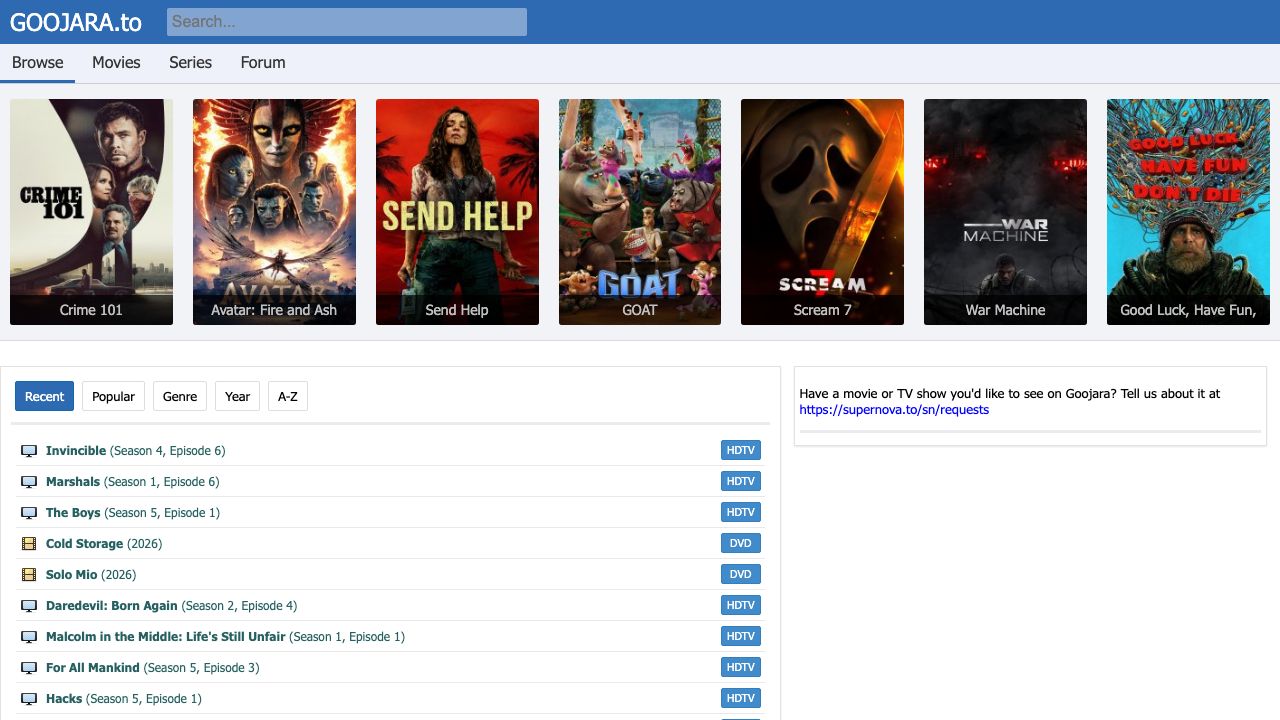The image size is (1280, 720).
Task: Click the DVD badge on Solo Mio row
Action: click(x=741, y=574)
